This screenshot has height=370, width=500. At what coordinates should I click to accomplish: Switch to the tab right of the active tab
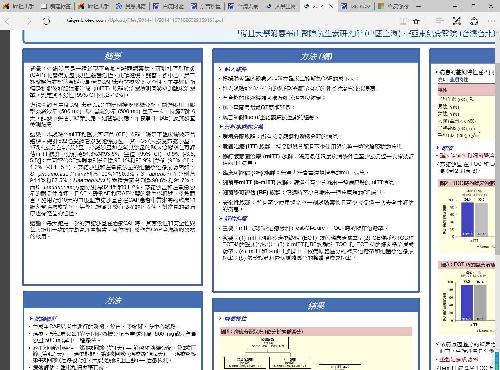coord(356,6)
